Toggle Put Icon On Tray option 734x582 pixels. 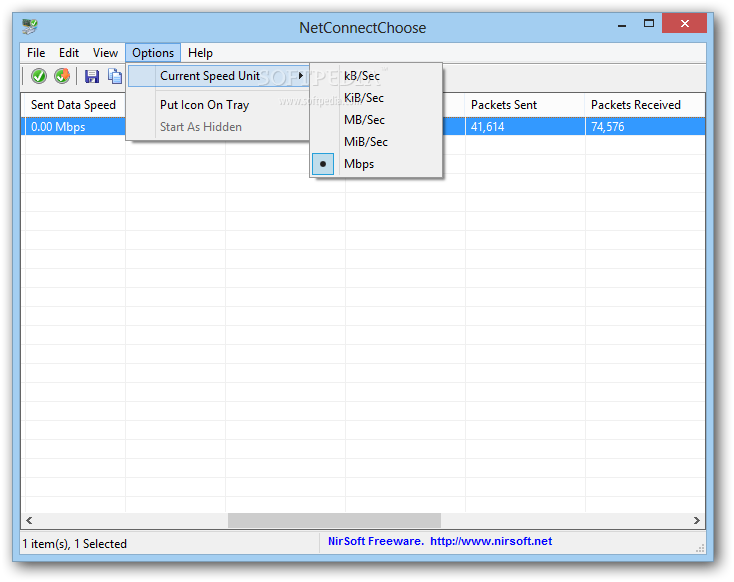[x=218, y=105]
